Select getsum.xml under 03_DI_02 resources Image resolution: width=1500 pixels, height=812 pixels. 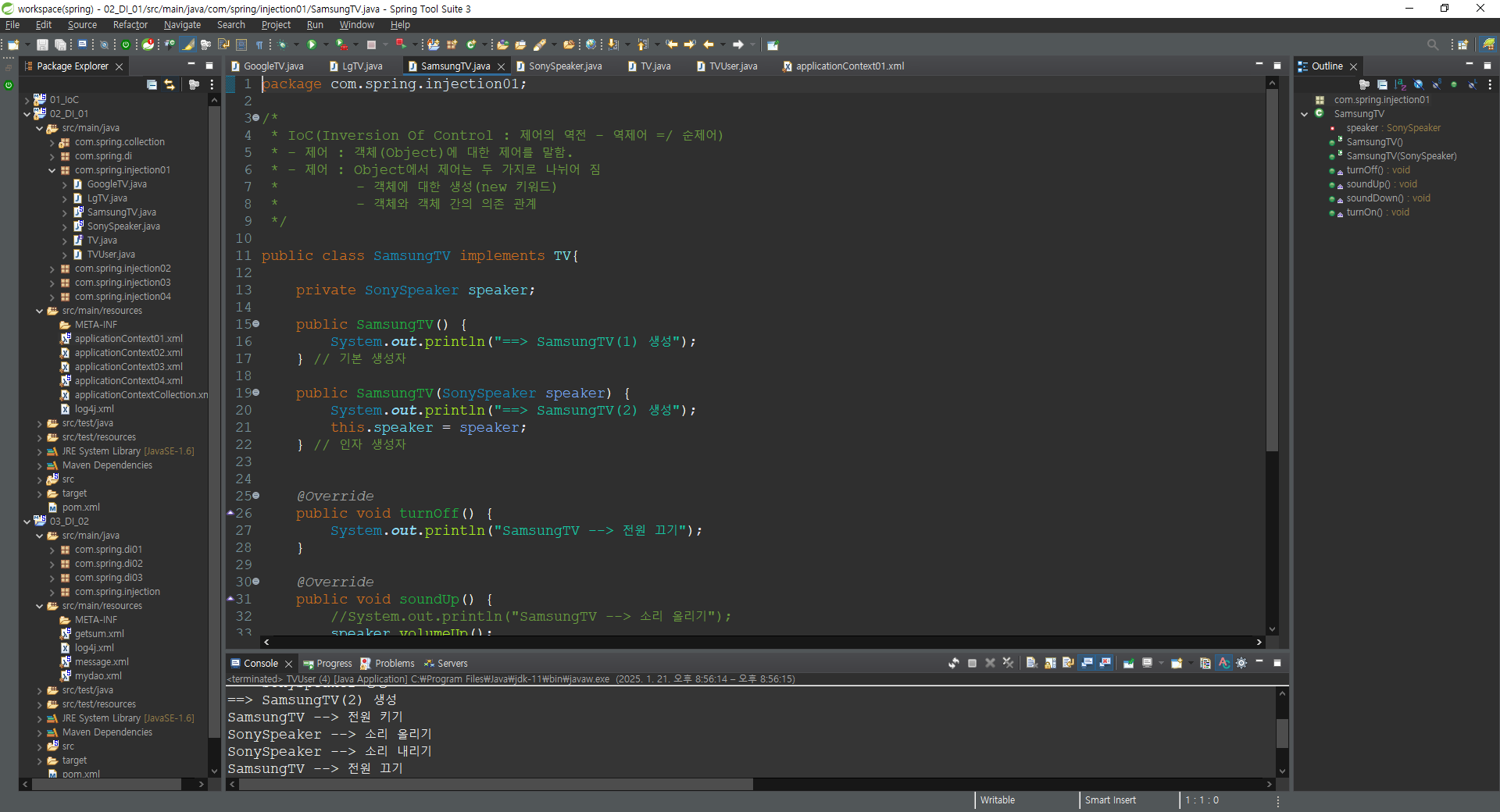point(99,634)
